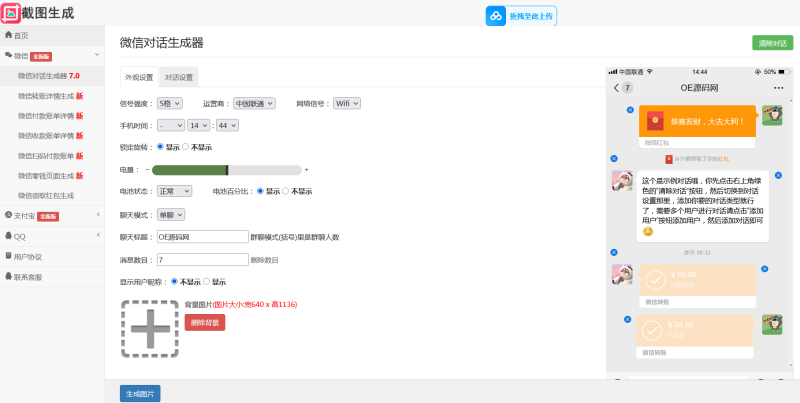Click the 截图生成 logo icon
800x403 pixels.
(x=11, y=13)
